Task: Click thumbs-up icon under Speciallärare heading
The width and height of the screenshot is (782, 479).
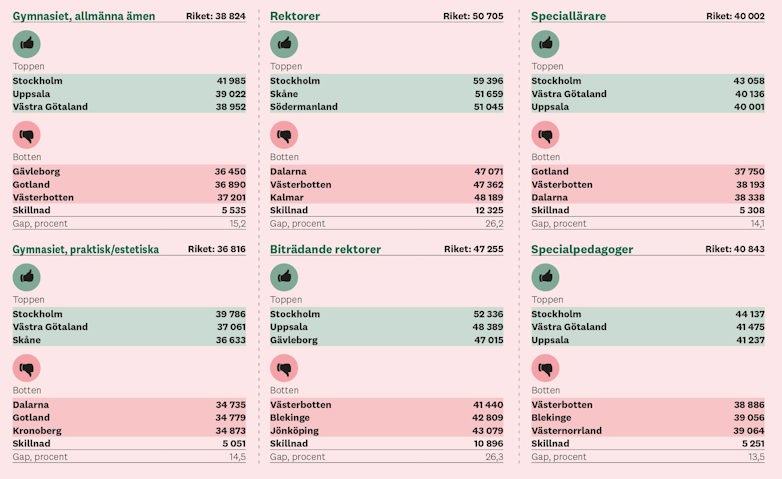Action: point(545,45)
